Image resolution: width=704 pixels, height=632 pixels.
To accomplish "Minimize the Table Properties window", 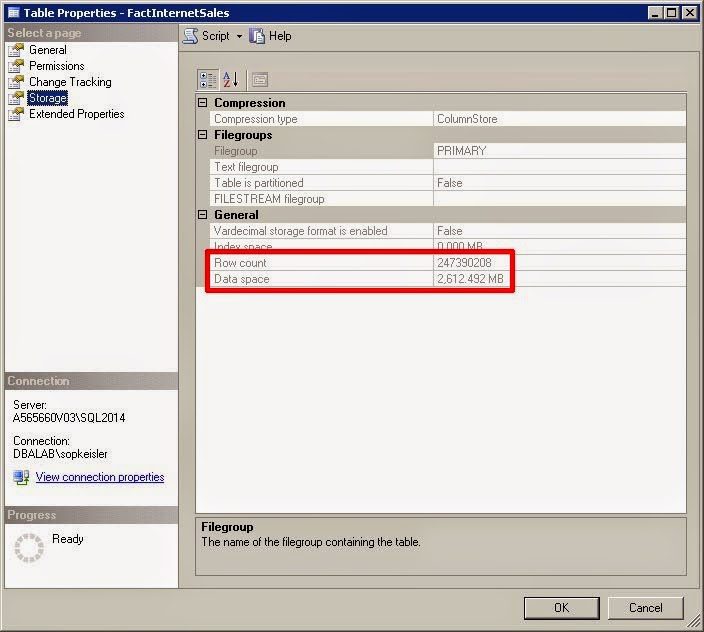I will point(655,13).
